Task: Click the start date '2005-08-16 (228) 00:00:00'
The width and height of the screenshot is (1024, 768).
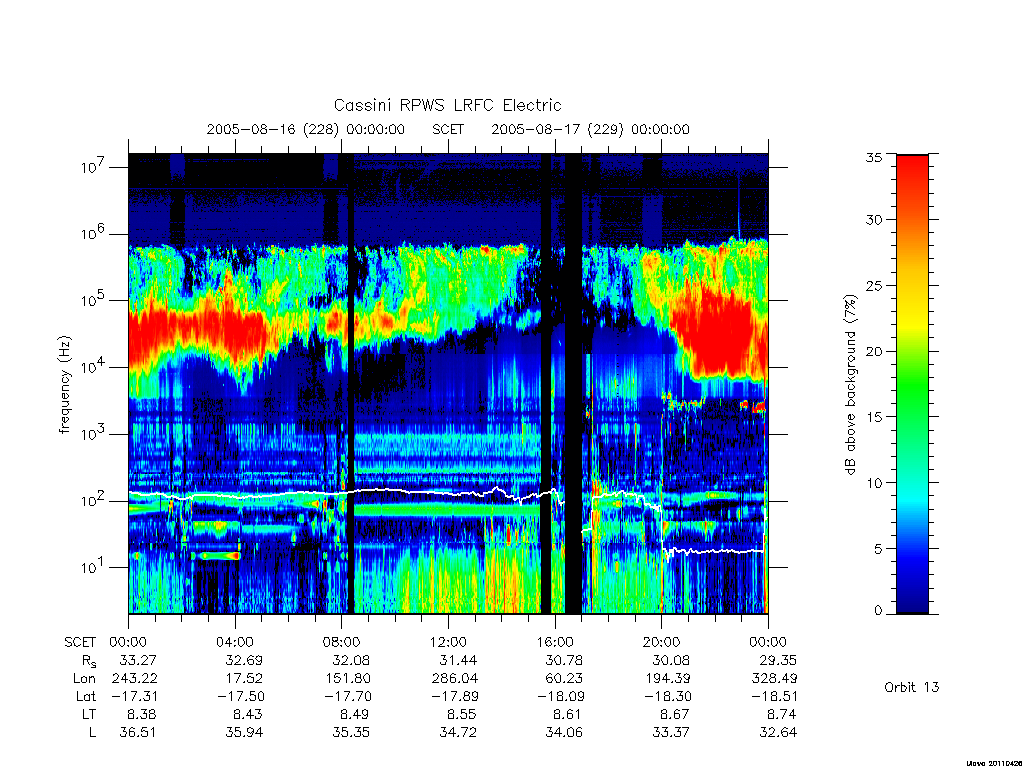Action: click(x=306, y=129)
